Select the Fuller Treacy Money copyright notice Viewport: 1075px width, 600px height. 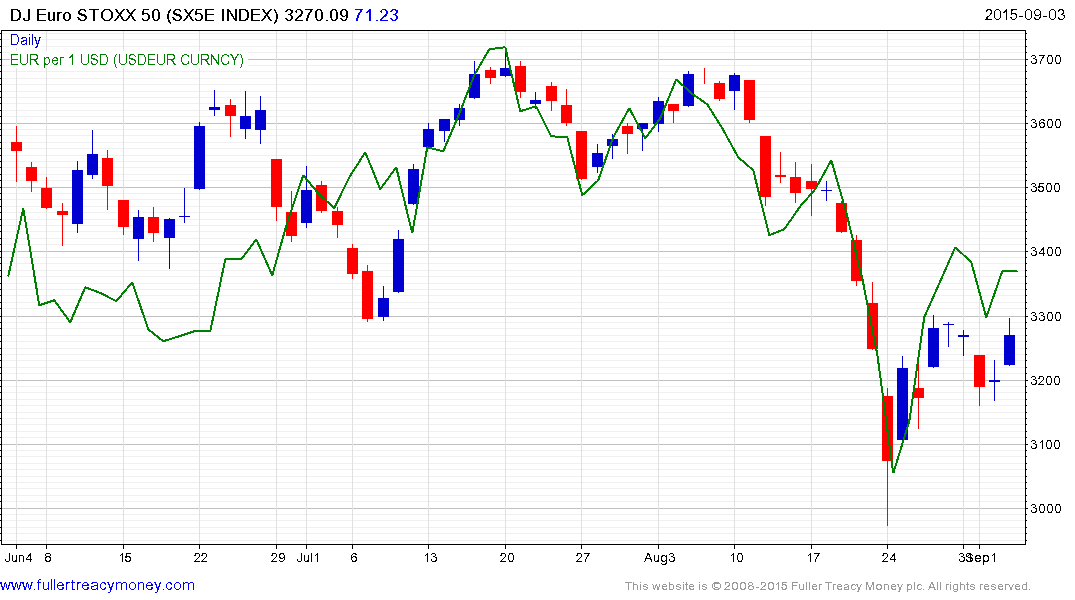(828, 586)
